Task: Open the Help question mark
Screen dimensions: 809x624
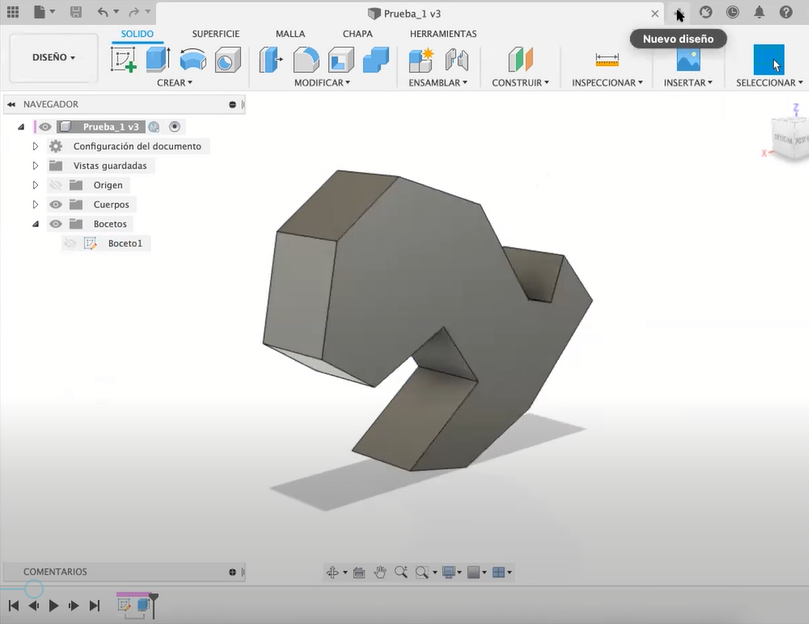Action: click(786, 12)
